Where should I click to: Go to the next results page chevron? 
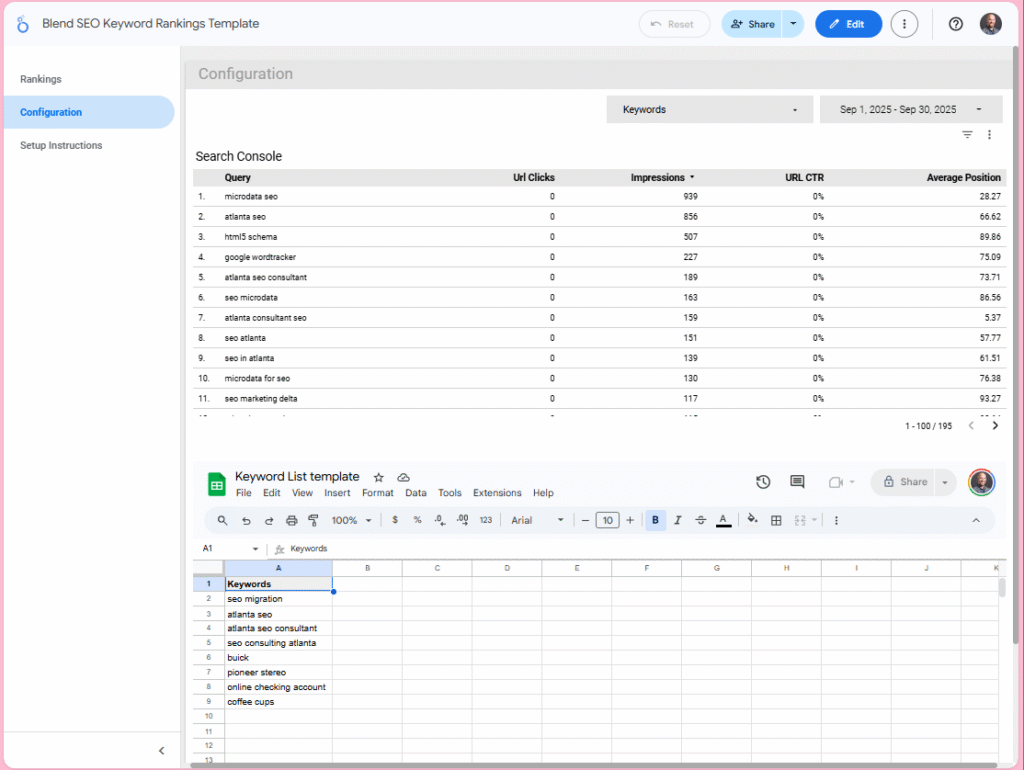tap(995, 424)
